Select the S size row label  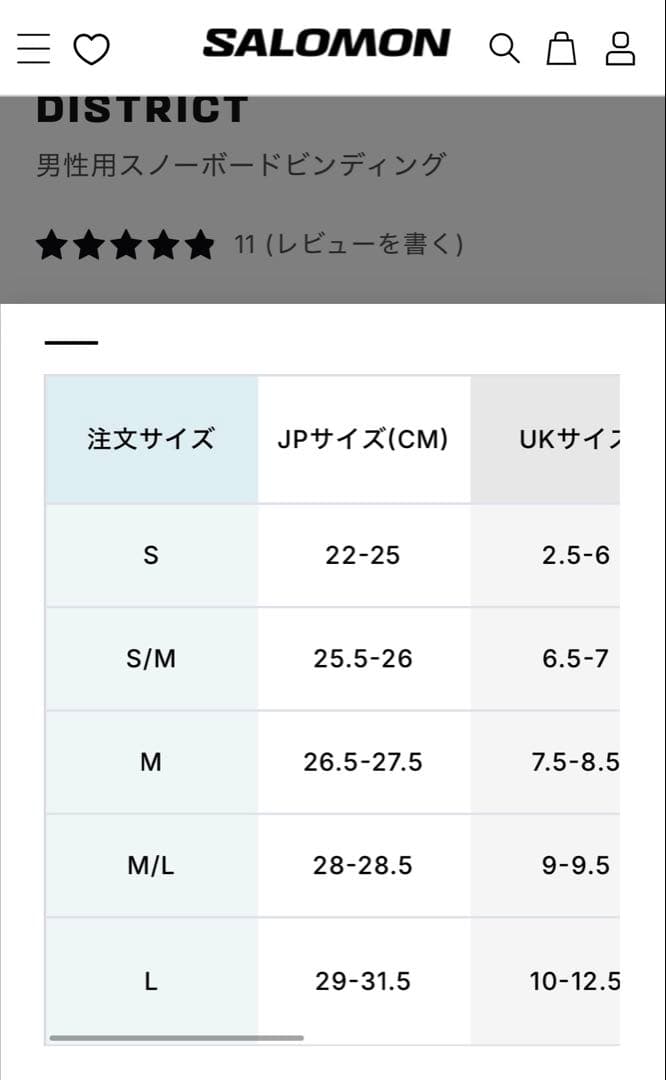[151, 556]
